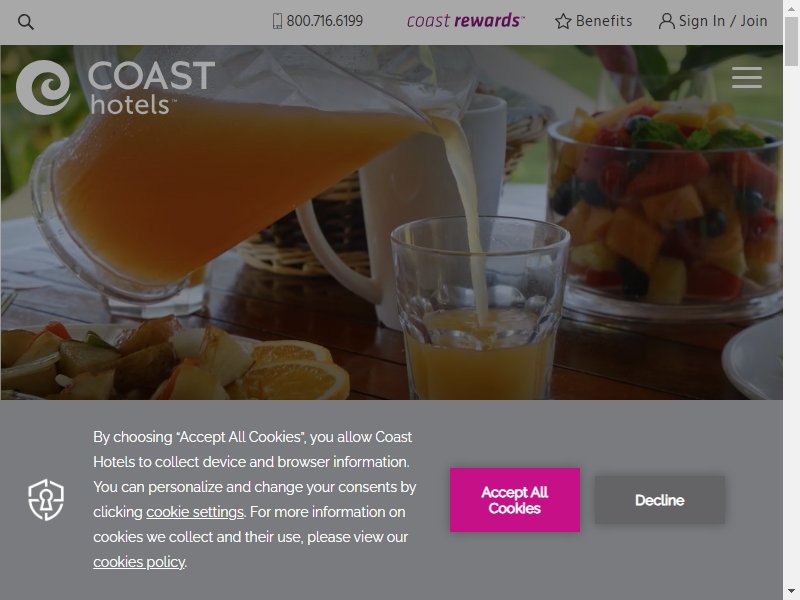Select the person icon for Sign In
The height and width of the screenshot is (600, 800).
[666, 21]
